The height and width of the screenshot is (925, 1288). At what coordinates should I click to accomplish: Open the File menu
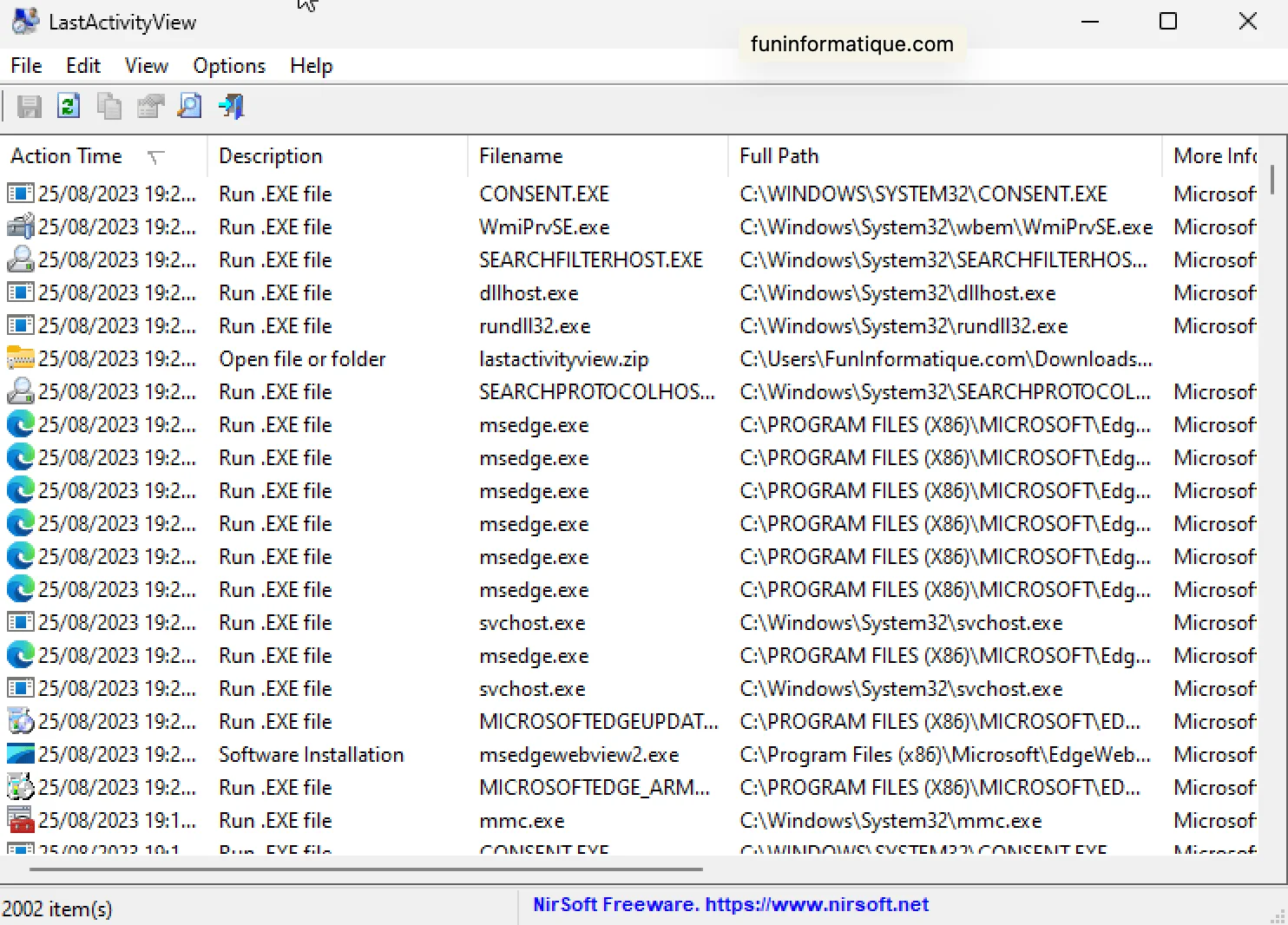tap(25, 65)
